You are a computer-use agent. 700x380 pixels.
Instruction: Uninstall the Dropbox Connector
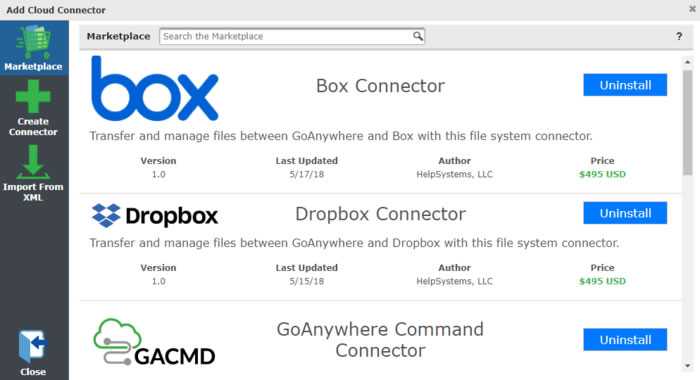coord(625,213)
